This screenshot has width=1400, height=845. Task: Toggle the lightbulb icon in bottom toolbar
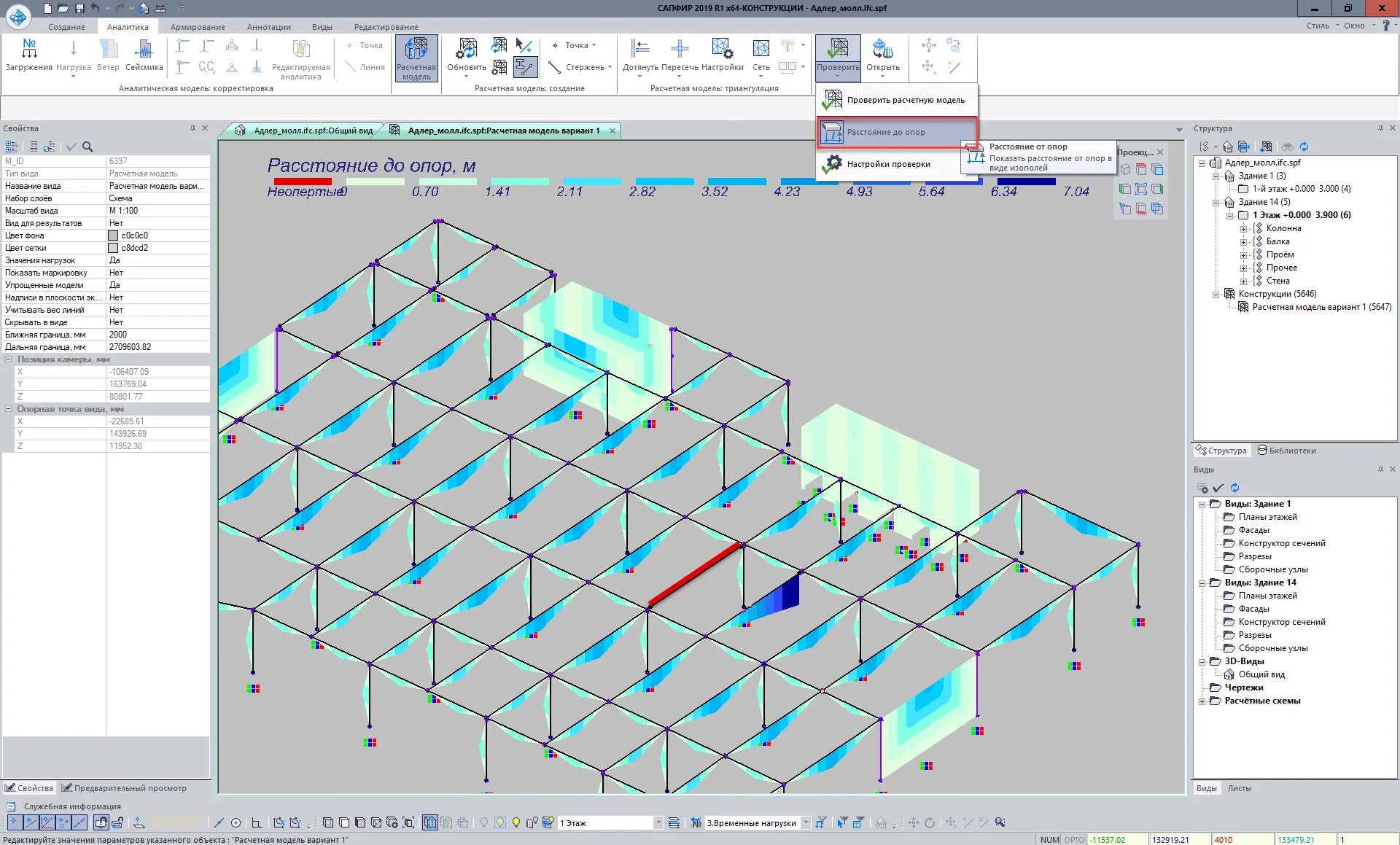pyautogui.click(x=516, y=822)
